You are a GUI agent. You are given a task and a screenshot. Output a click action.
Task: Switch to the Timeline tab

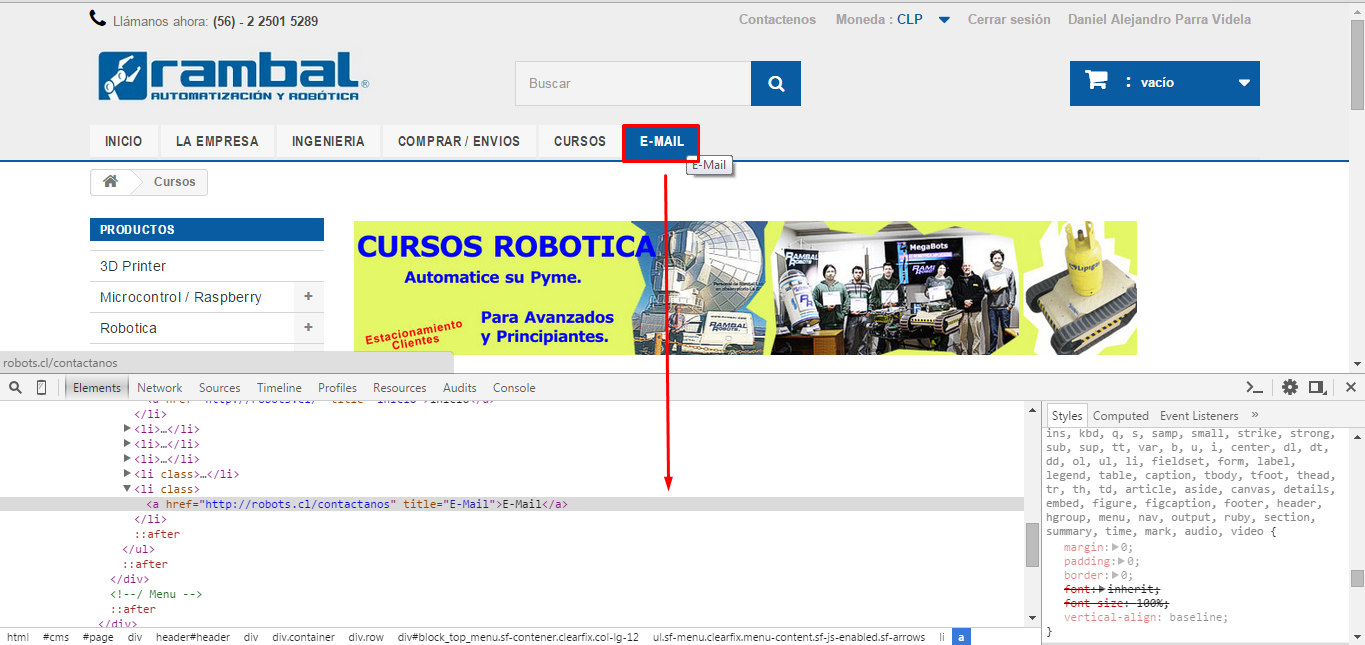[279, 388]
